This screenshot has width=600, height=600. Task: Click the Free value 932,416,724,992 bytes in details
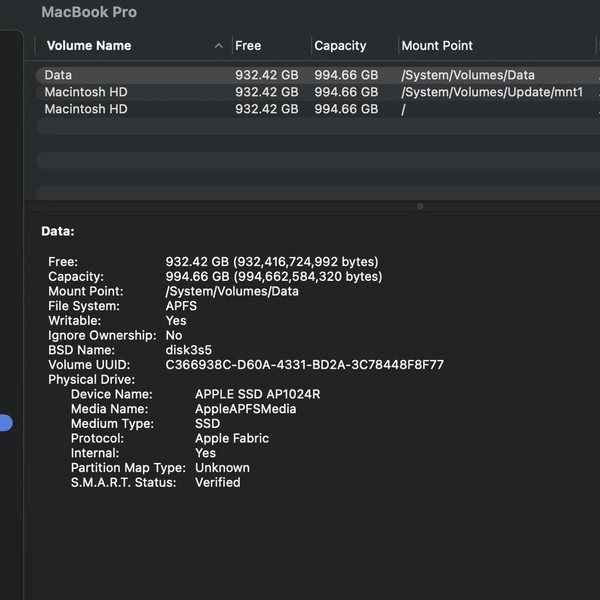tap(272, 262)
